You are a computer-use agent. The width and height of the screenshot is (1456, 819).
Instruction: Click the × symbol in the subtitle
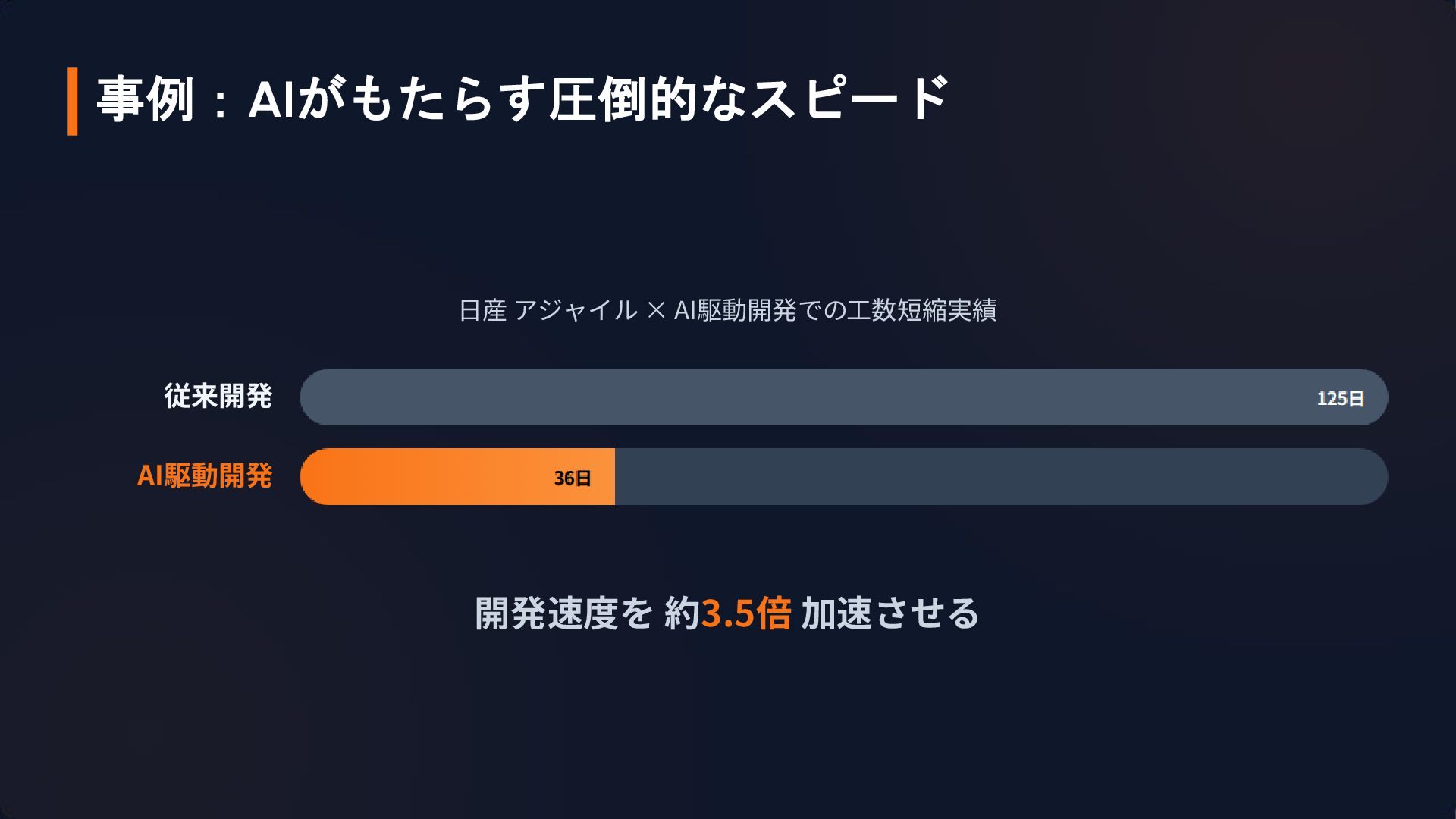[656, 311]
